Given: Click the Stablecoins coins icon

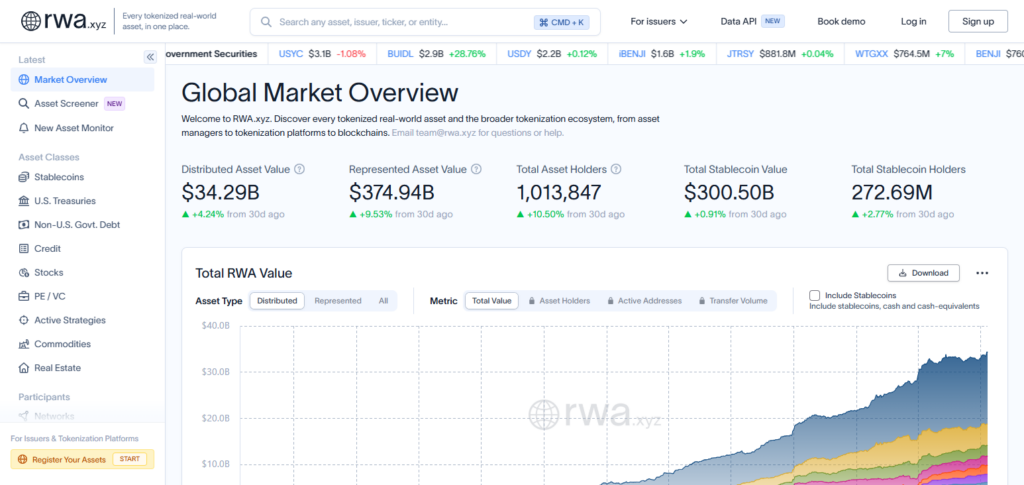Looking at the screenshot, I should (24, 177).
